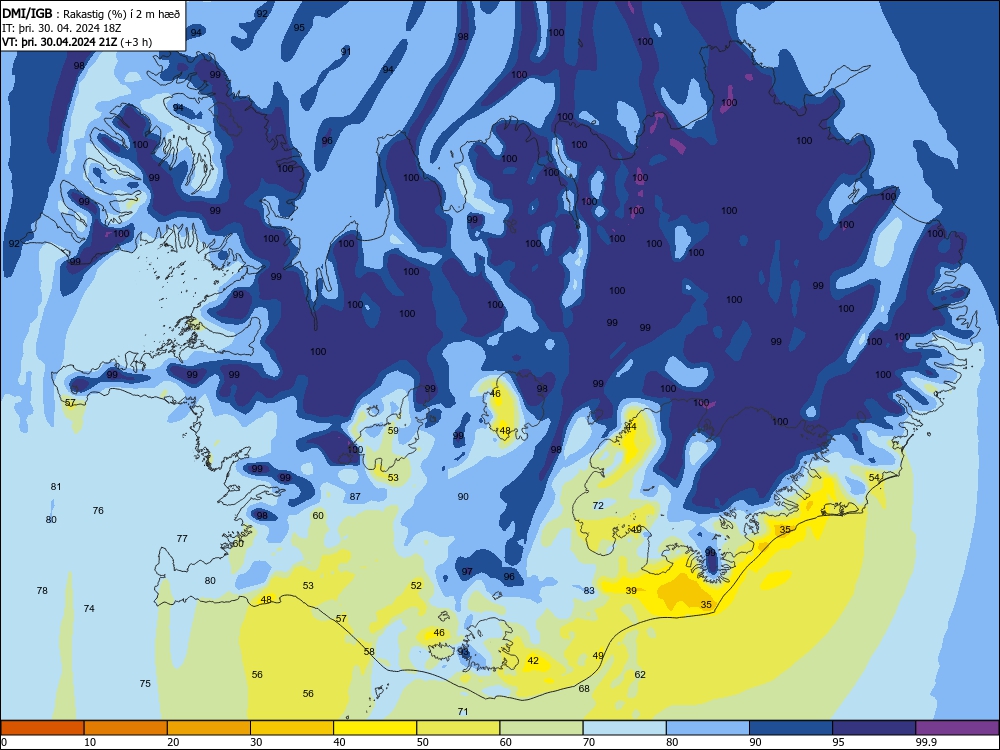This screenshot has height=750, width=1000.
Task: Click the map value '95' near the top
Action: coord(299,27)
